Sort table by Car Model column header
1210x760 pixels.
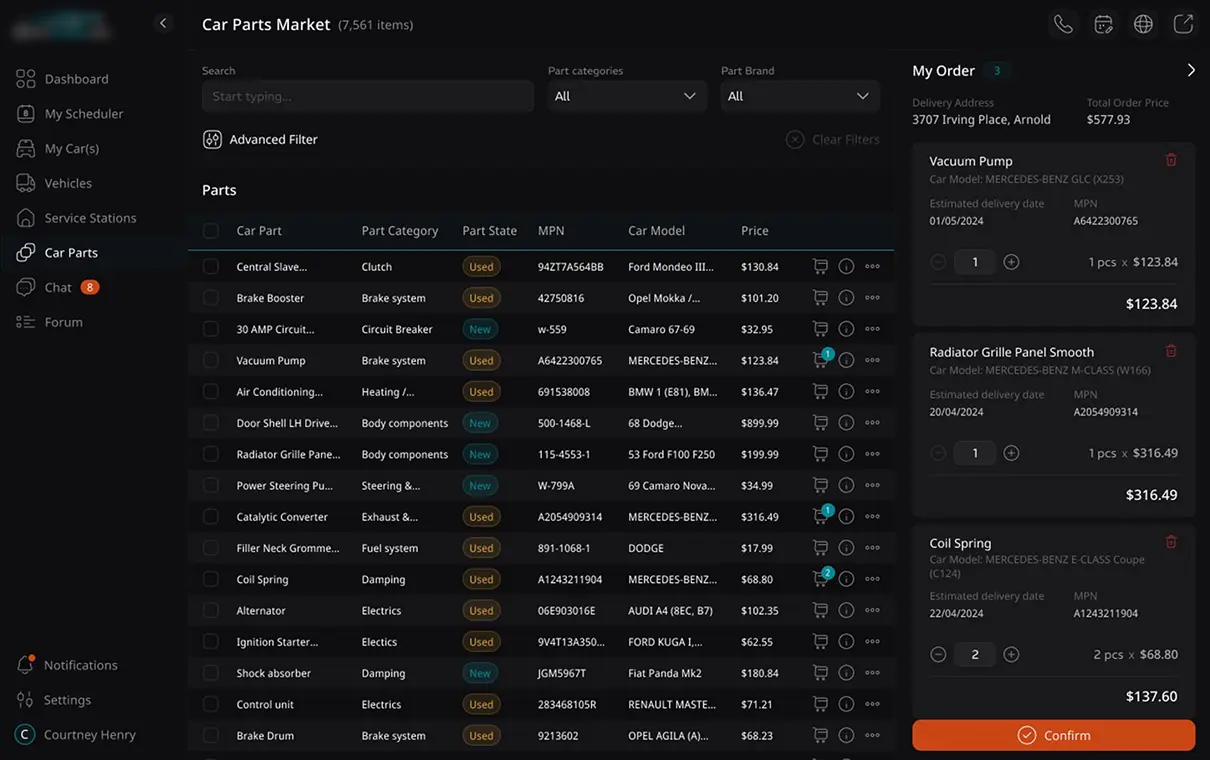(x=656, y=231)
